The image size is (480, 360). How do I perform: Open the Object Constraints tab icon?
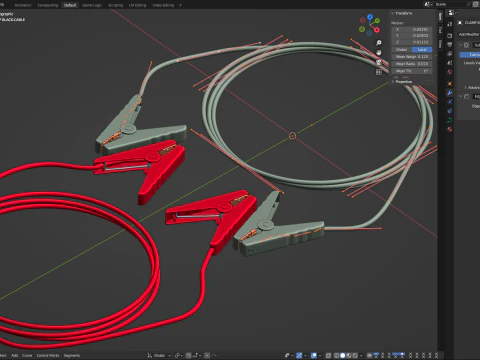tap(450, 111)
